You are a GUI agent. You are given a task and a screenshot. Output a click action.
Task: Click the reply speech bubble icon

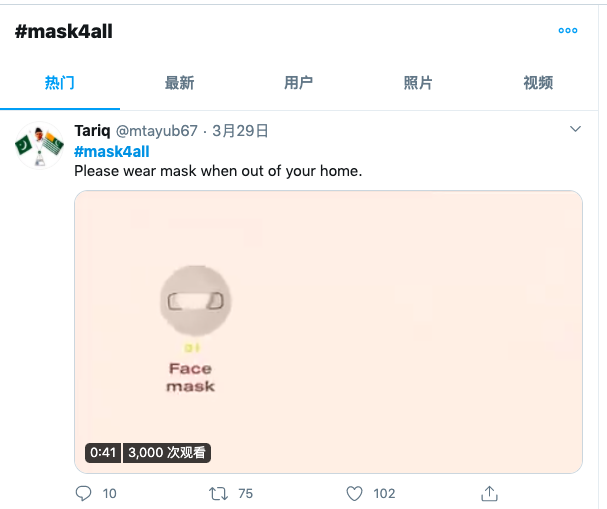pyautogui.click(x=83, y=493)
